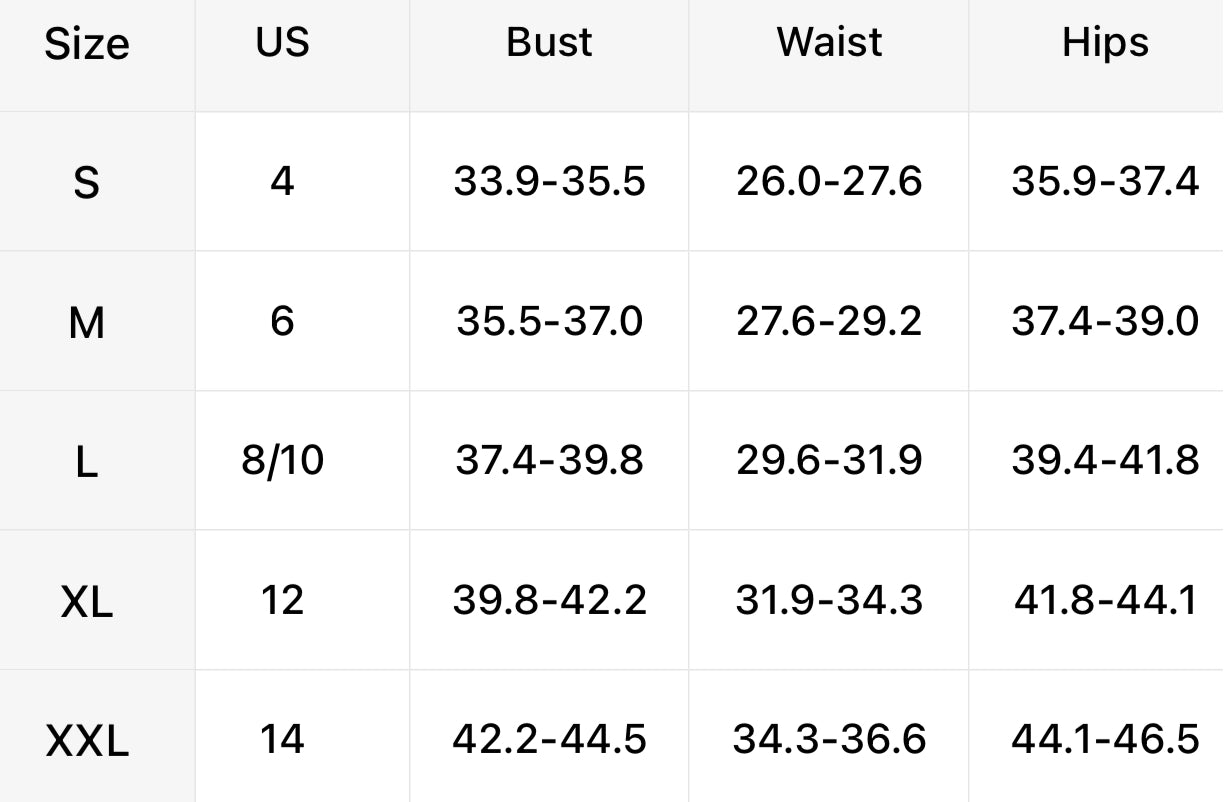Click the Hips column header
The width and height of the screenshot is (1224, 802).
coord(1105,42)
